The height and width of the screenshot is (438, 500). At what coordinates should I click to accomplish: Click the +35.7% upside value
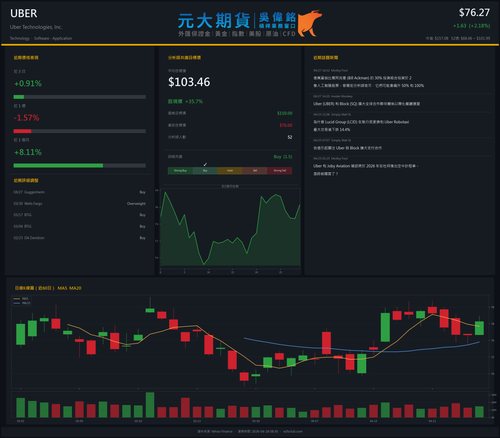point(194,101)
